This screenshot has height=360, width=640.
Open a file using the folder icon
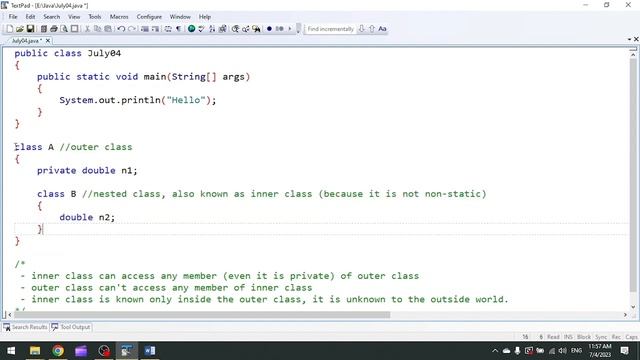point(20,29)
